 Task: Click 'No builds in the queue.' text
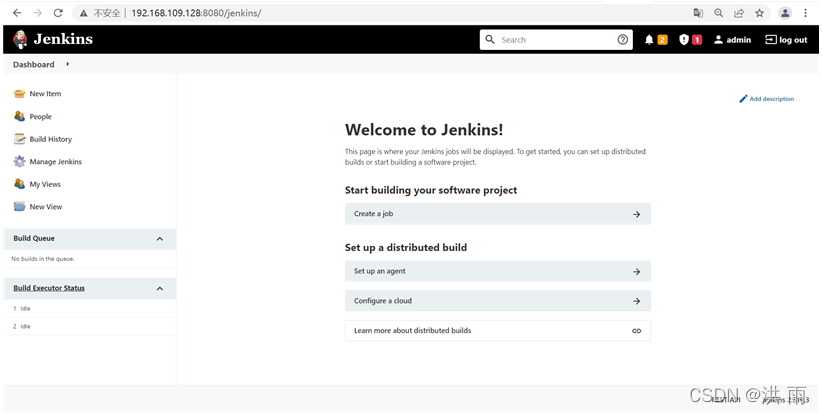point(43,259)
